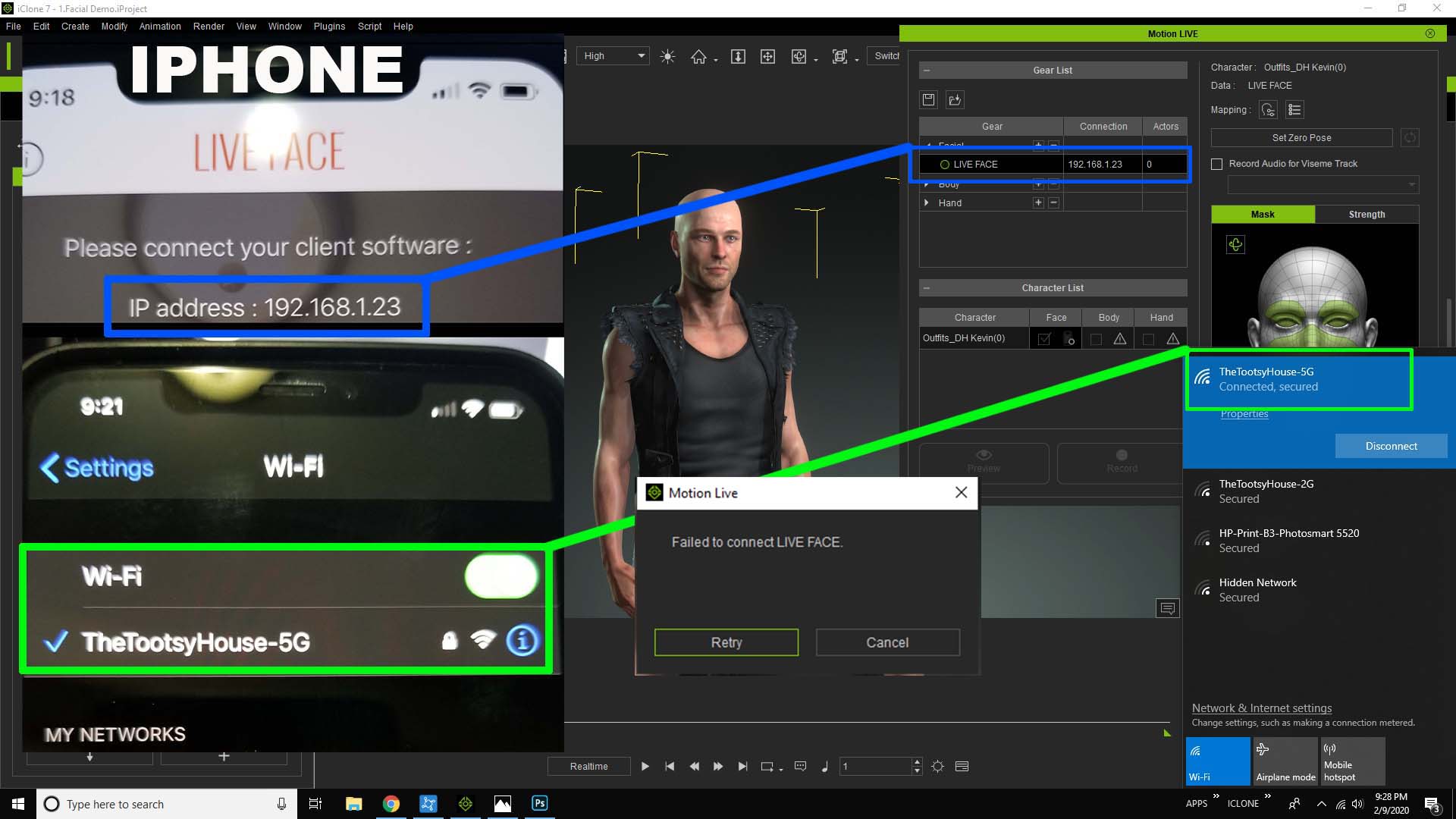Image resolution: width=1456 pixels, height=819 pixels.
Task: Click Cancel in the Motion Live dialog
Action: tap(887, 642)
